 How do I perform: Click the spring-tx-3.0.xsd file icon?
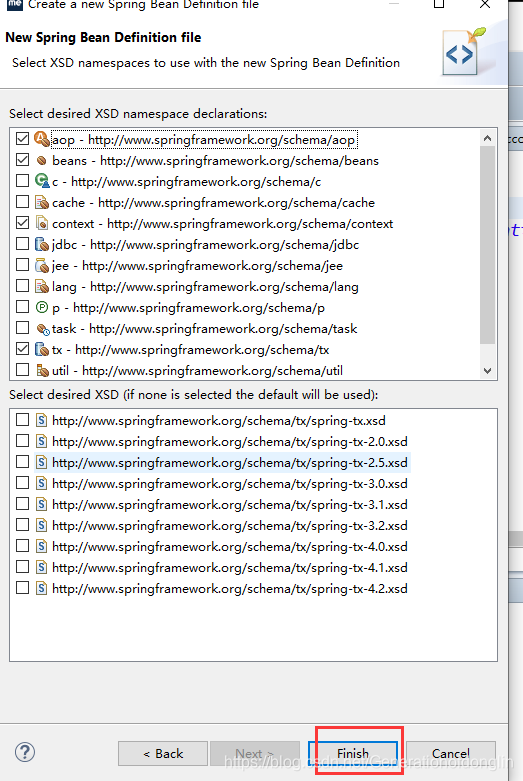click(x=42, y=483)
